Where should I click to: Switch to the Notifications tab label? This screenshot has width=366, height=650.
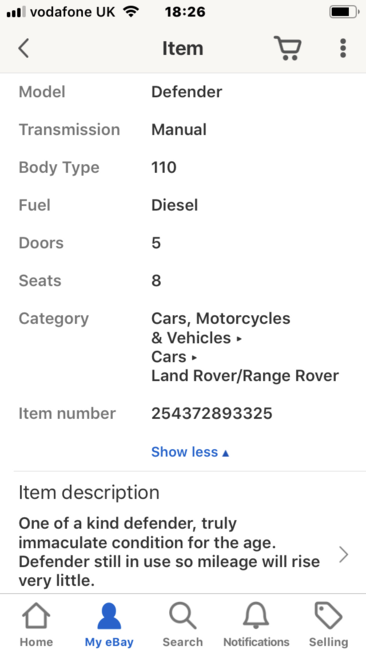(256, 642)
